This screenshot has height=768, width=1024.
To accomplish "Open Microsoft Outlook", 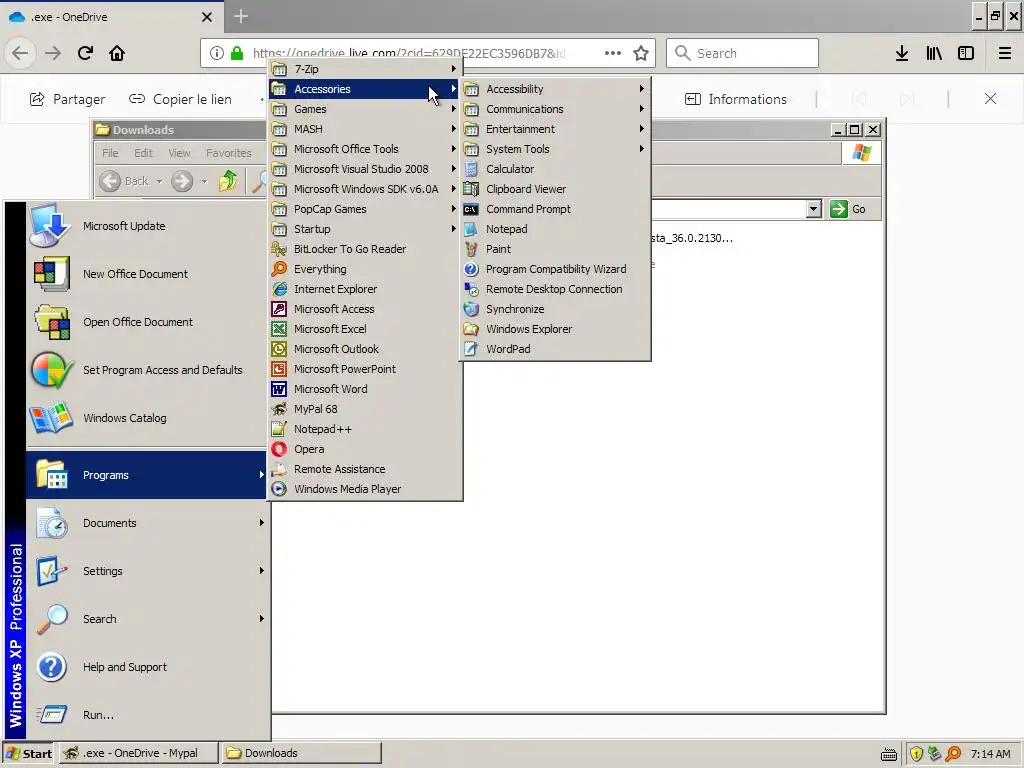I will click(x=365, y=349).
